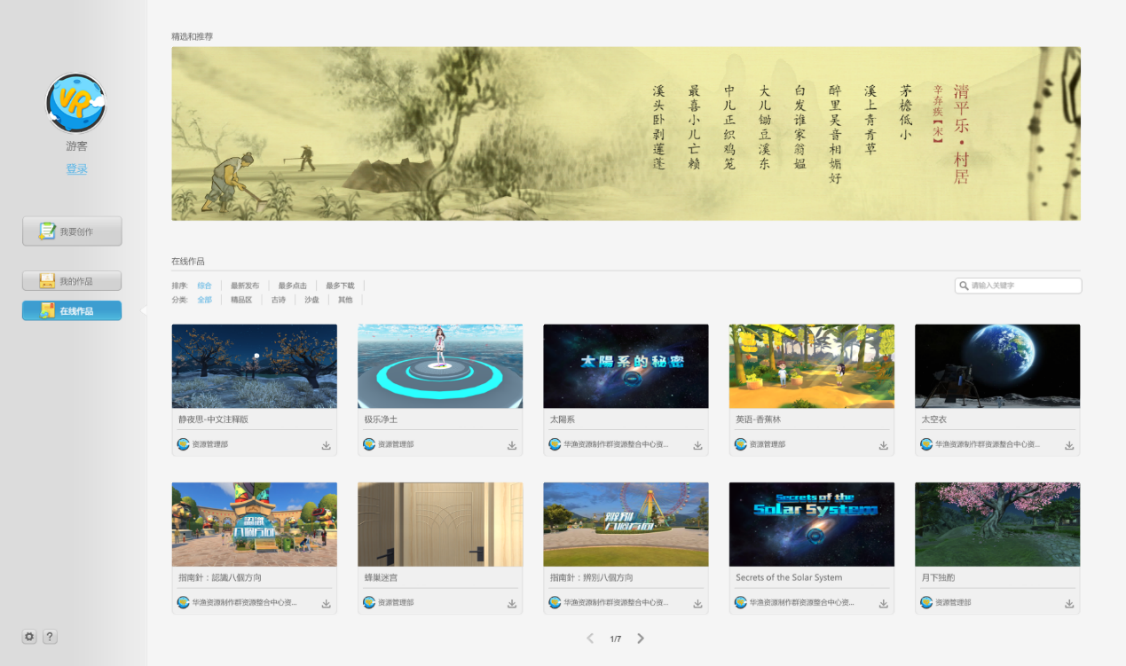Click the 极乐净土 title text
The height and width of the screenshot is (666, 1126).
pyautogui.click(x=381, y=419)
